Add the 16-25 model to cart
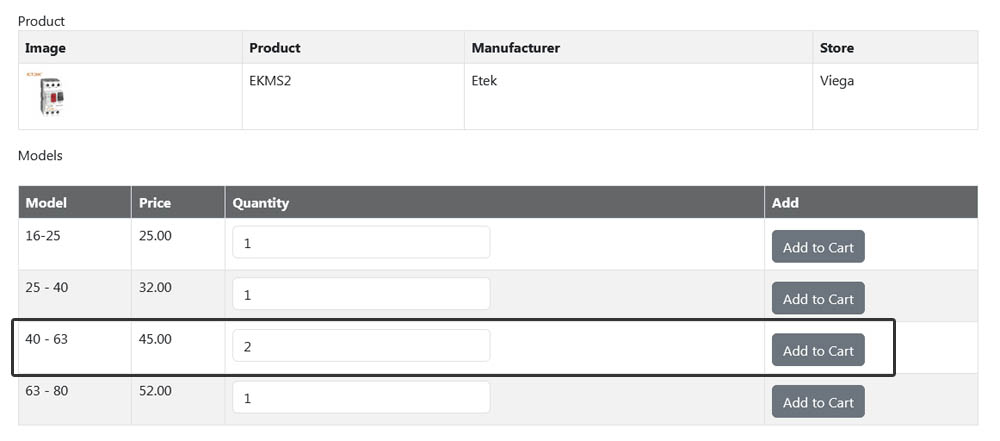Image resolution: width=1000 pixels, height=441 pixels. point(818,247)
